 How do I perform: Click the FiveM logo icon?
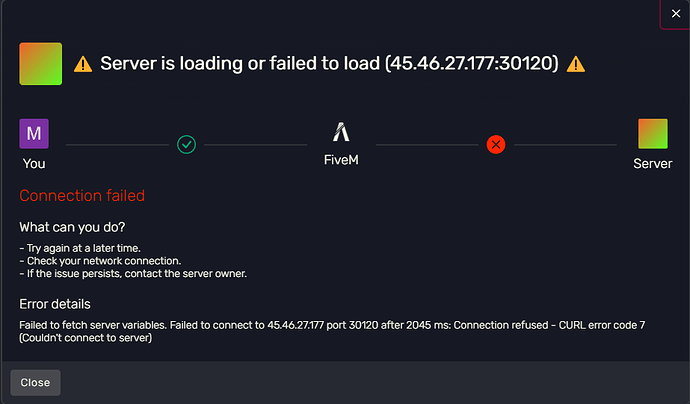tap(341, 132)
